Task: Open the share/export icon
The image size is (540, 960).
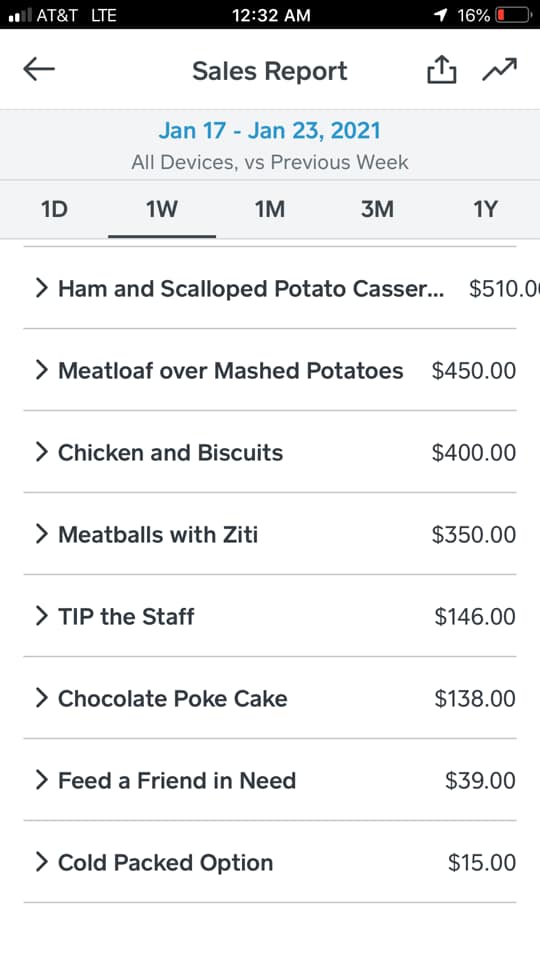Action: click(441, 69)
